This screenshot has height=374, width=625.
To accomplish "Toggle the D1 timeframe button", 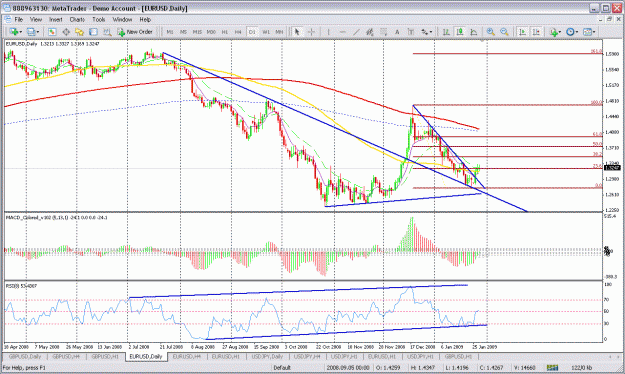I will click(x=252, y=32).
